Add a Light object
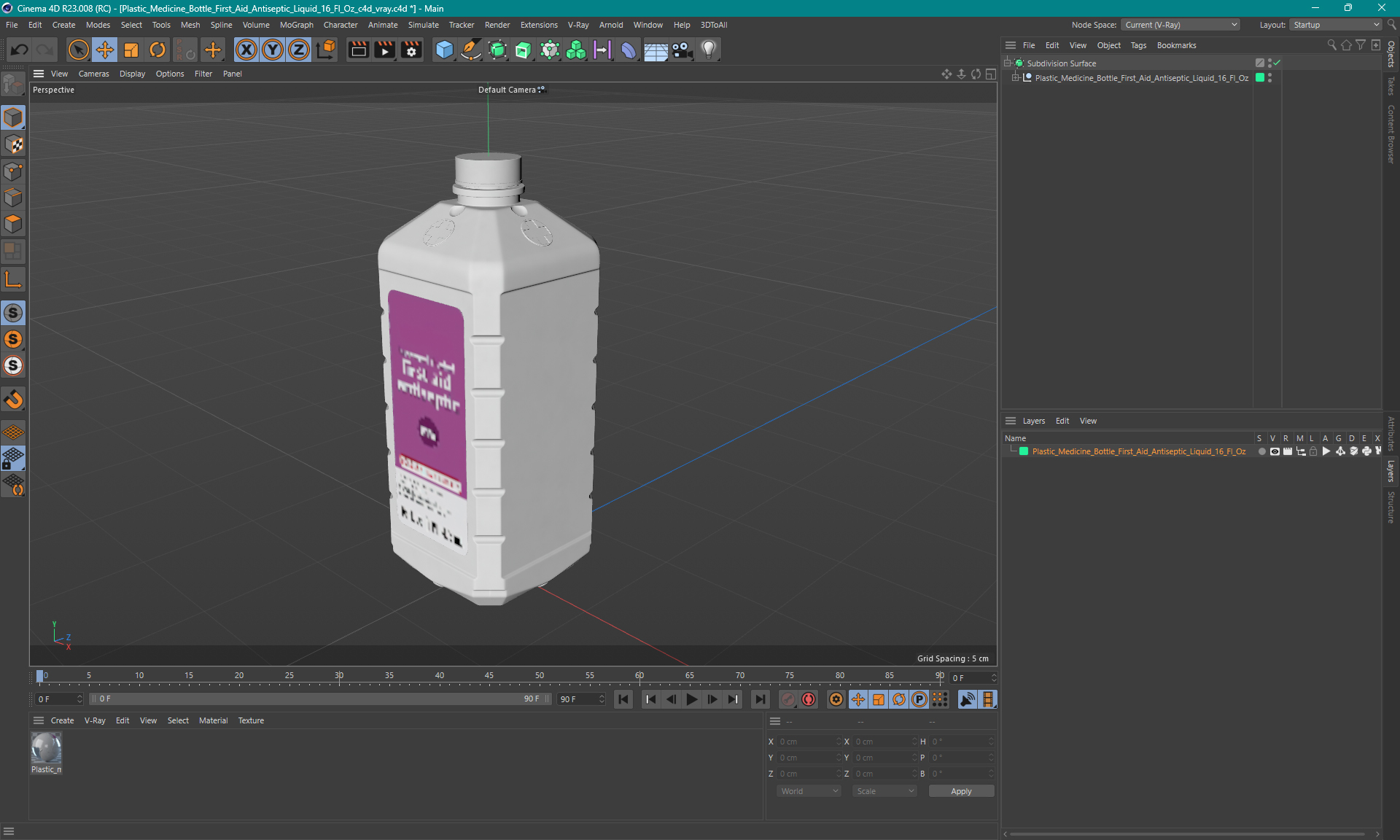 point(709,50)
